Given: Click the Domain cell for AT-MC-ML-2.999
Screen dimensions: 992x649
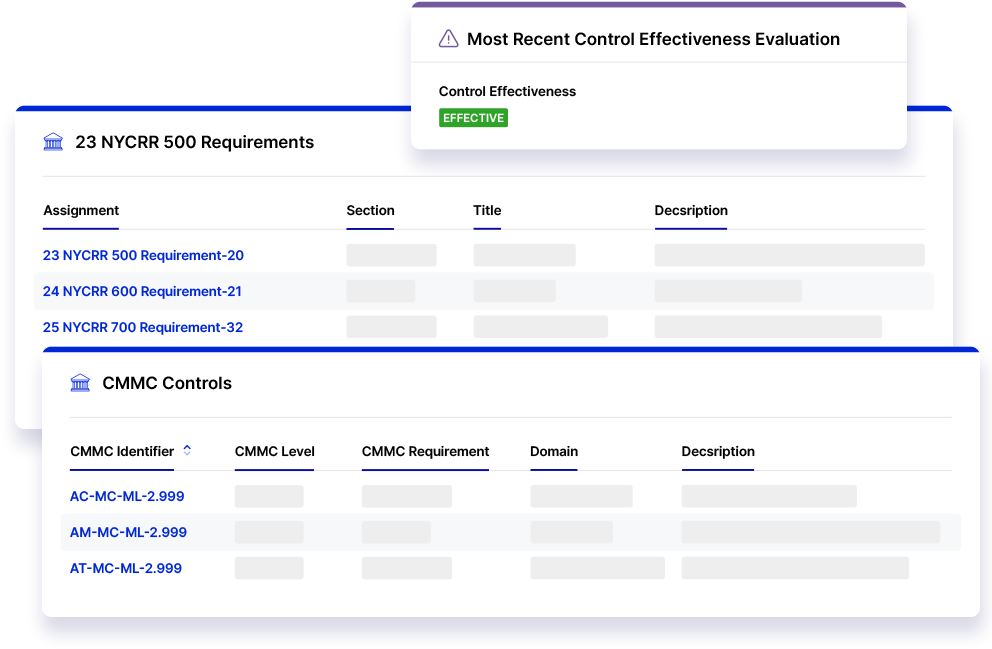Looking at the screenshot, I should click(597, 569).
